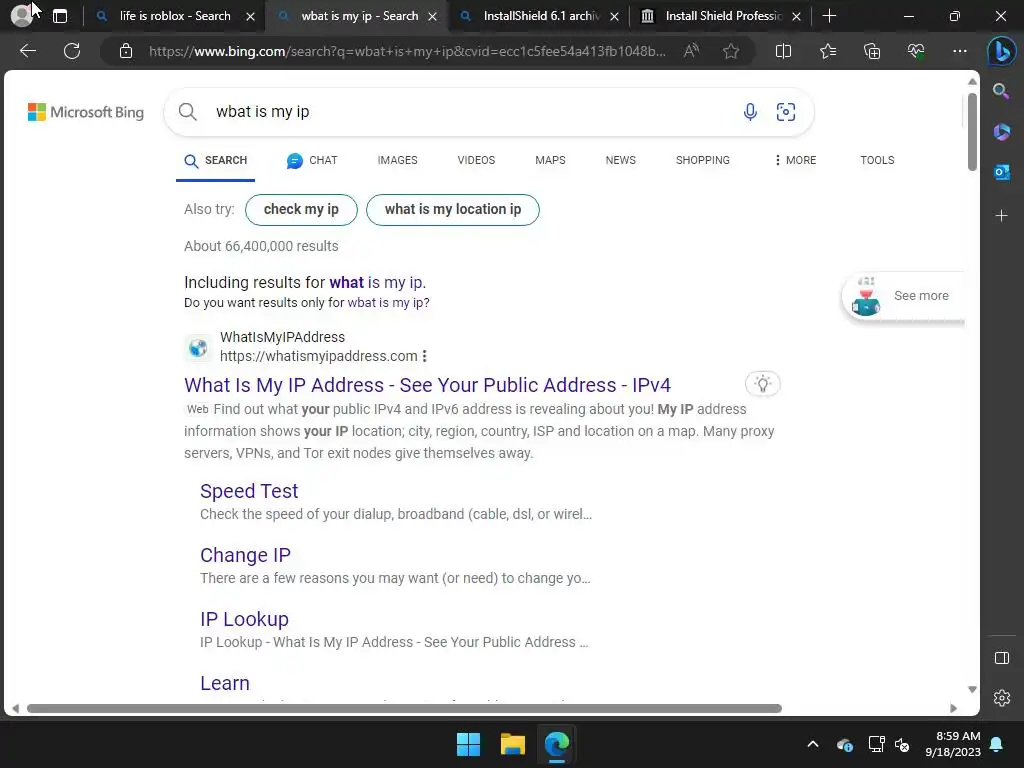The image size is (1024, 768).
Task: Click the OneDrive tray icon
Action: pos(844,744)
